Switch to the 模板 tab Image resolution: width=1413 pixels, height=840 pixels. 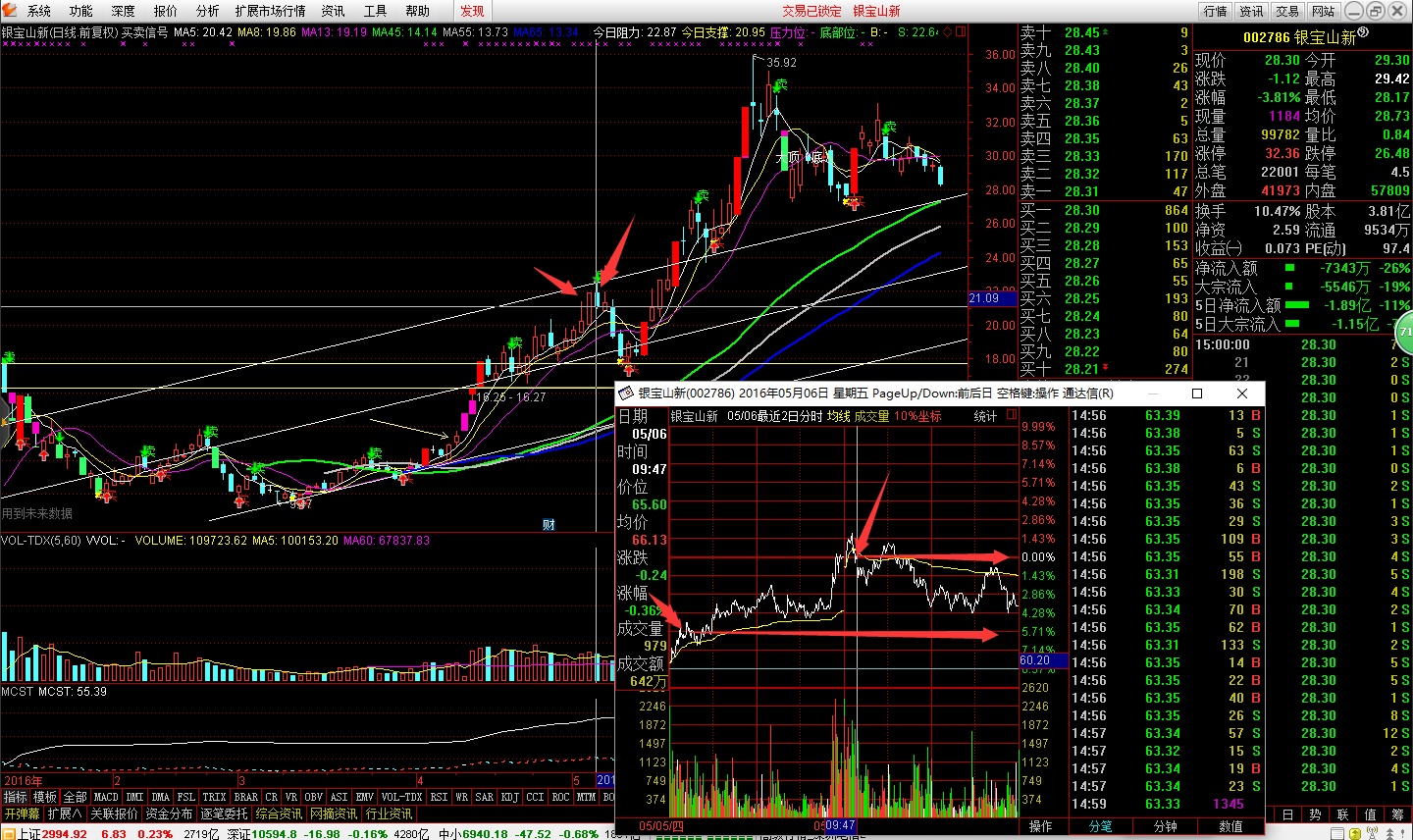(45, 798)
